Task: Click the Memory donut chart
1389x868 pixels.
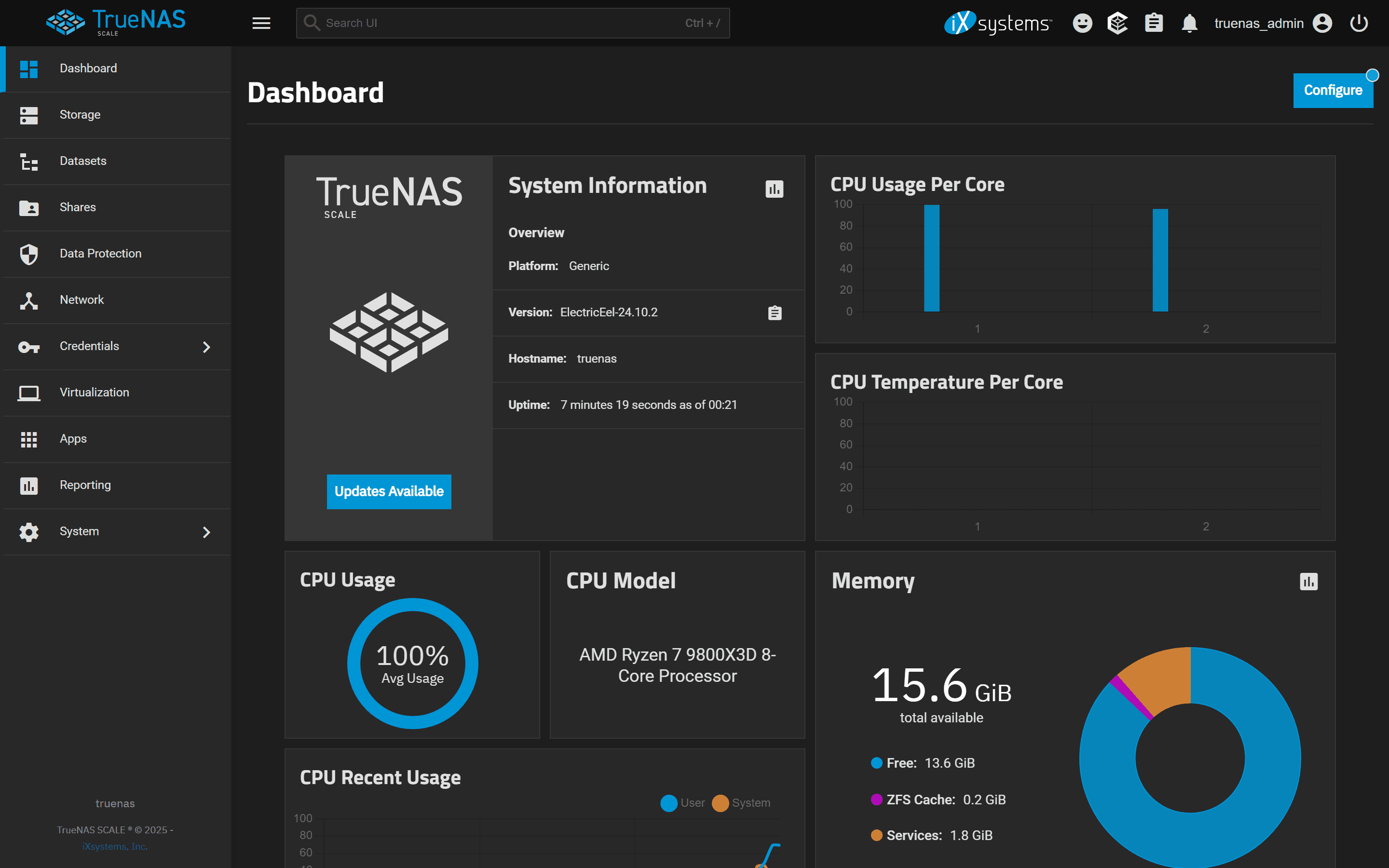Action: 1190,757
